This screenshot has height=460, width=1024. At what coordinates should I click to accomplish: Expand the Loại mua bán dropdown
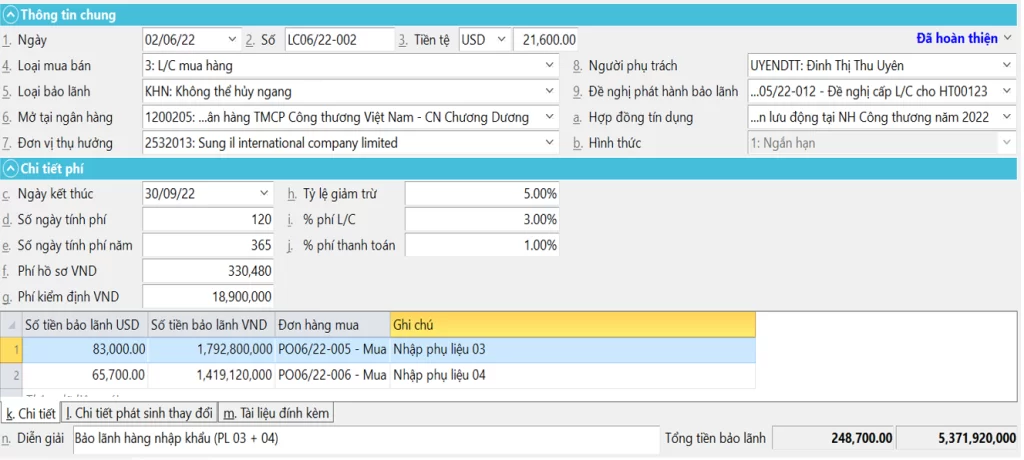tap(549, 66)
